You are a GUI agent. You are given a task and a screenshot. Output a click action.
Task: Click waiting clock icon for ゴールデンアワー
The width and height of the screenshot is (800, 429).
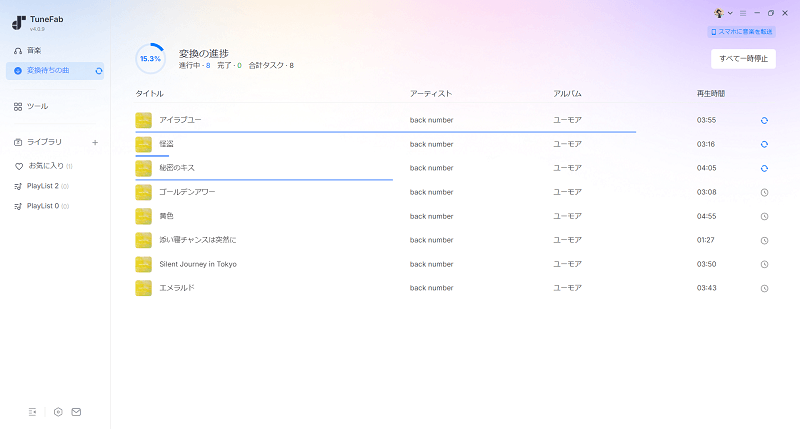tap(764, 192)
